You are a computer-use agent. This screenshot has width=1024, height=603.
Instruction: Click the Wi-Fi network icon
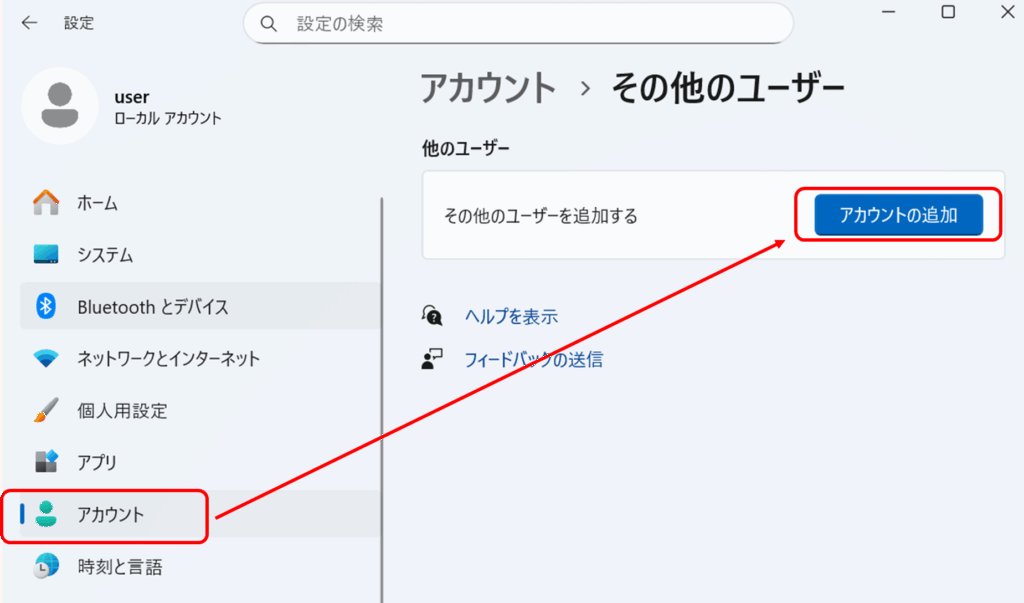[46, 359]
